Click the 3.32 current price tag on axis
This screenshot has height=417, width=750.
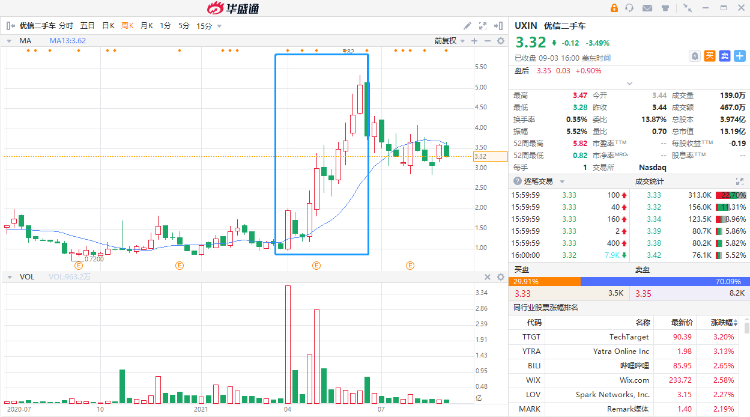pyautogui.click(x=490, y=156)
